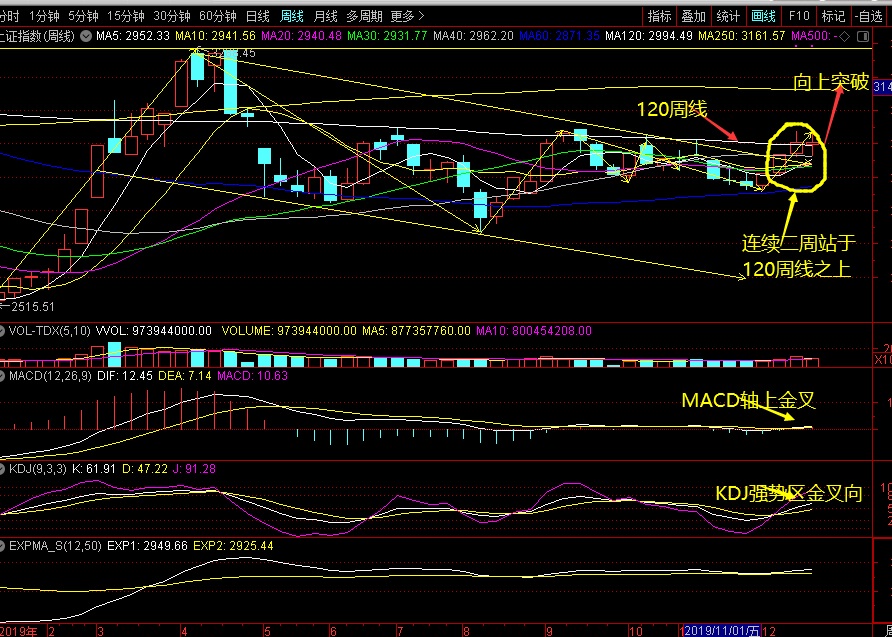Image resolution: width=892 pixels, height=637 pixels.
Task: Click the MA5: 2952.33 label
Action: tap(133, 36)
